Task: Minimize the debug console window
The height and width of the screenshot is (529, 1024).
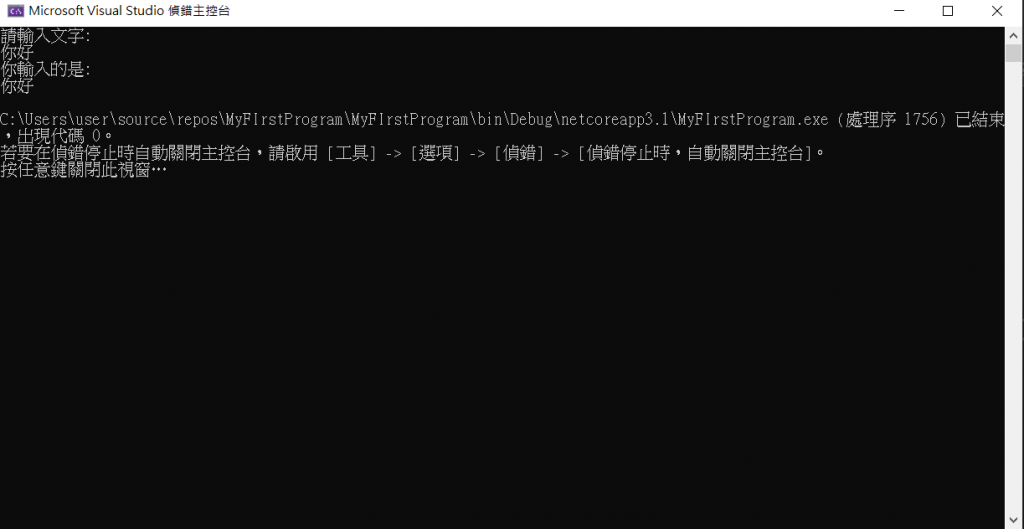Action: point(899,11)
